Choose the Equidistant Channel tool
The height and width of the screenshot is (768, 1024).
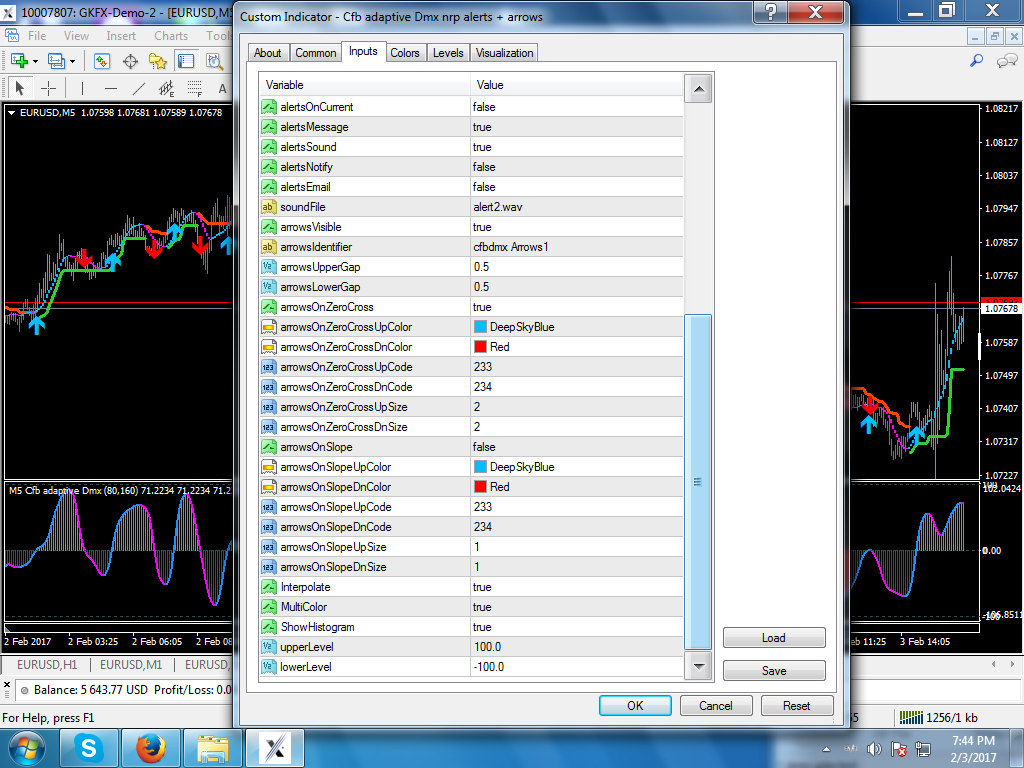[167, 88]
